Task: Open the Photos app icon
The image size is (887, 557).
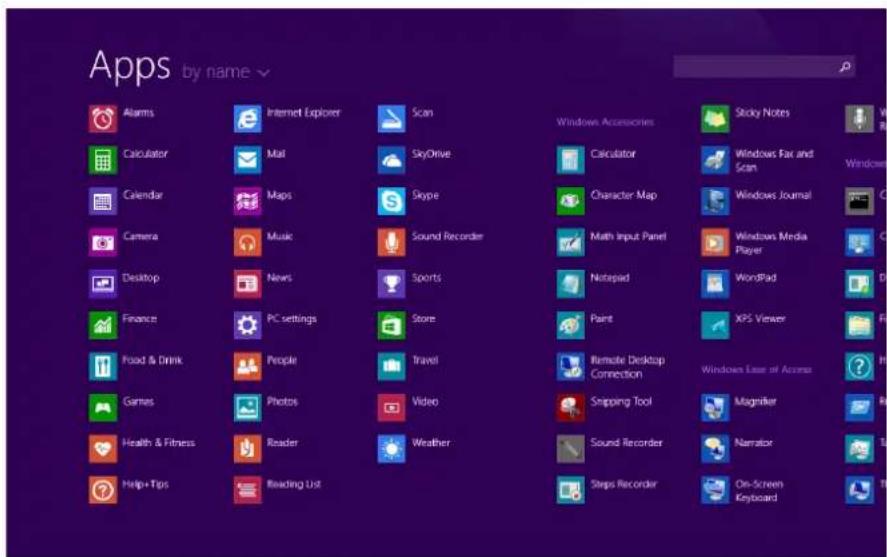Action: tap(248, 408)
